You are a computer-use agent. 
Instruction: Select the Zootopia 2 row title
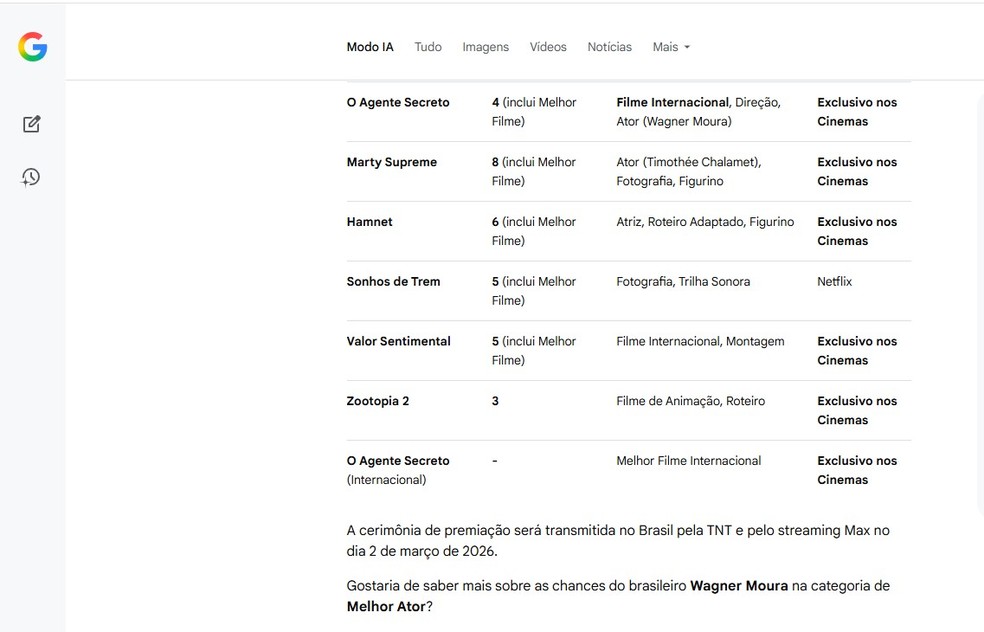[378, 402]
